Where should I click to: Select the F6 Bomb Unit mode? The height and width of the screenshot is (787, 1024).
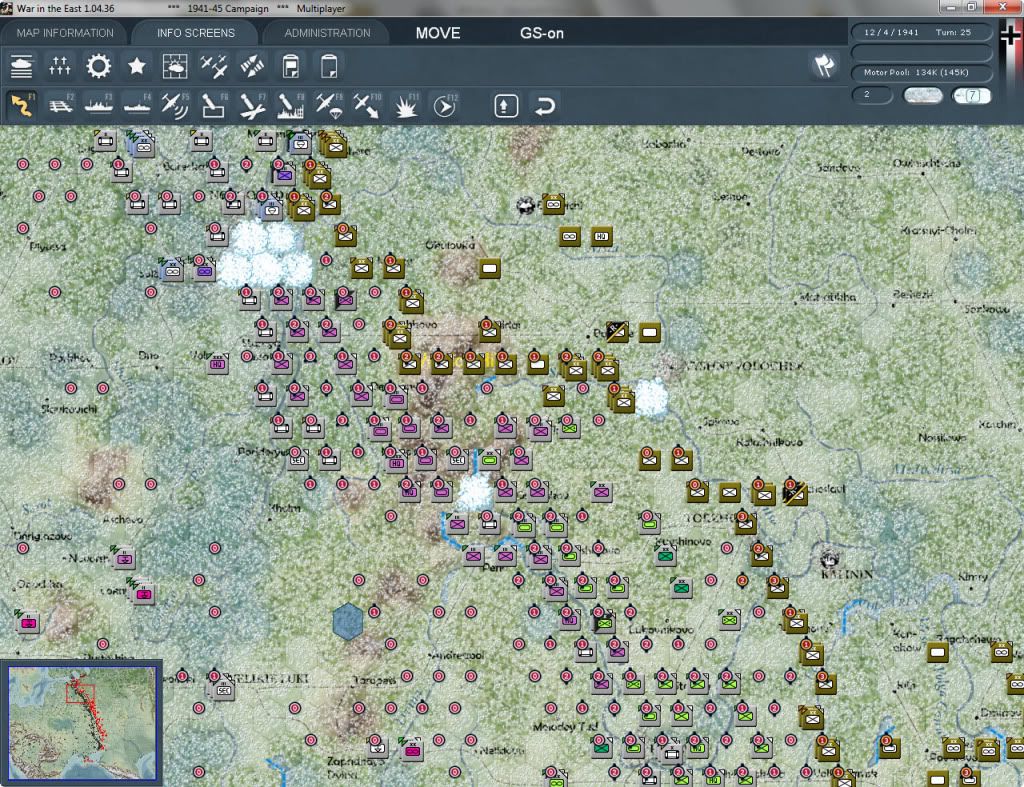click(x=214, y=105)
